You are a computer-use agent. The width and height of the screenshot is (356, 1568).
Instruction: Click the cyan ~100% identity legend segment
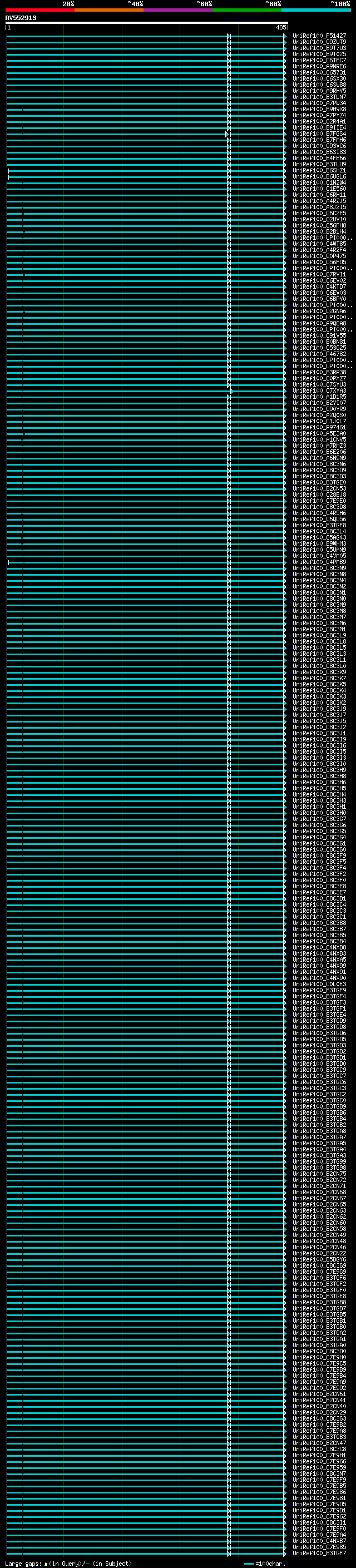316,10
